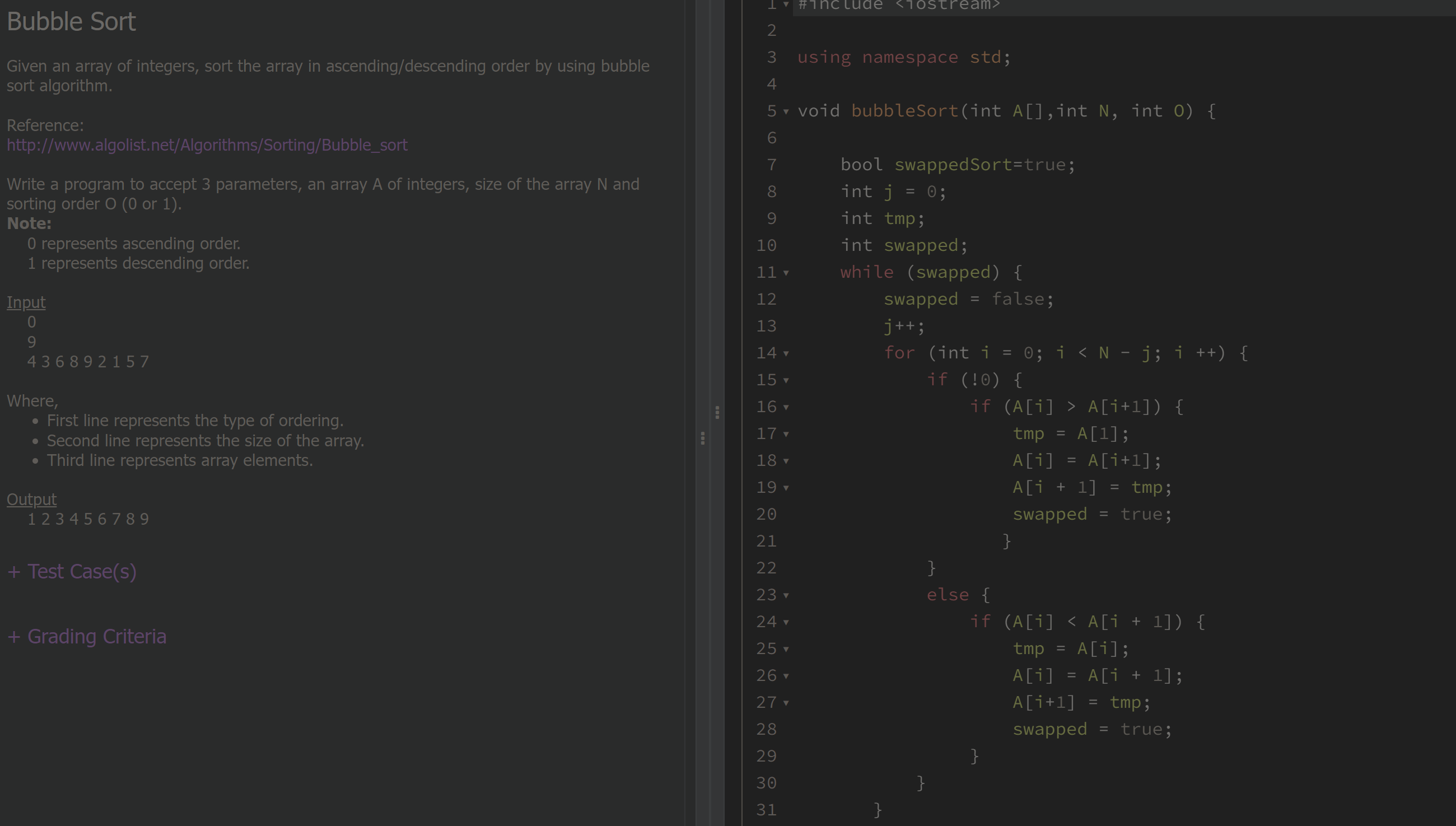Collapse the bubbleSort function via line 5 fold arrow
This screenshot has width=1456, height=826.
coord(786,111)
